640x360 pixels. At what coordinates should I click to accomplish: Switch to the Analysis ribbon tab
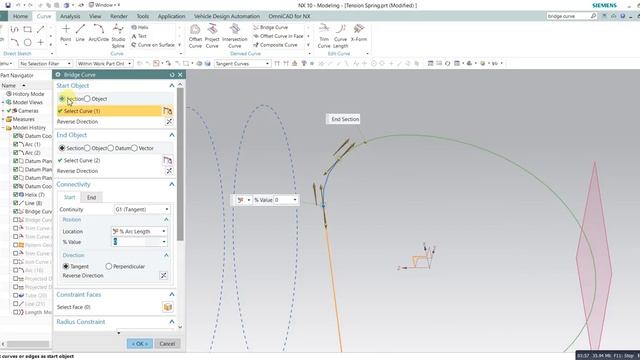[70, 16]
